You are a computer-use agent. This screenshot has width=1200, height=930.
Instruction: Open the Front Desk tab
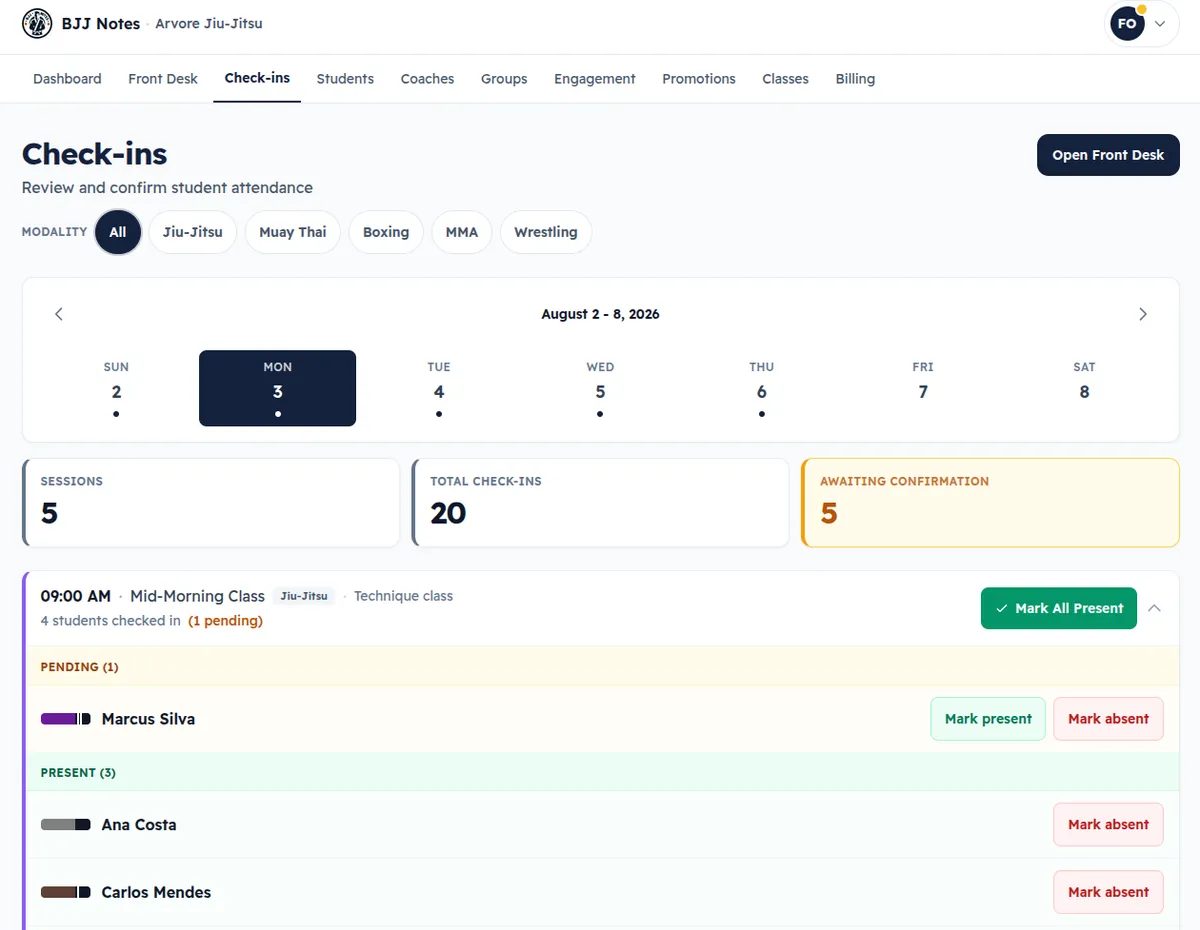[163, 79]
